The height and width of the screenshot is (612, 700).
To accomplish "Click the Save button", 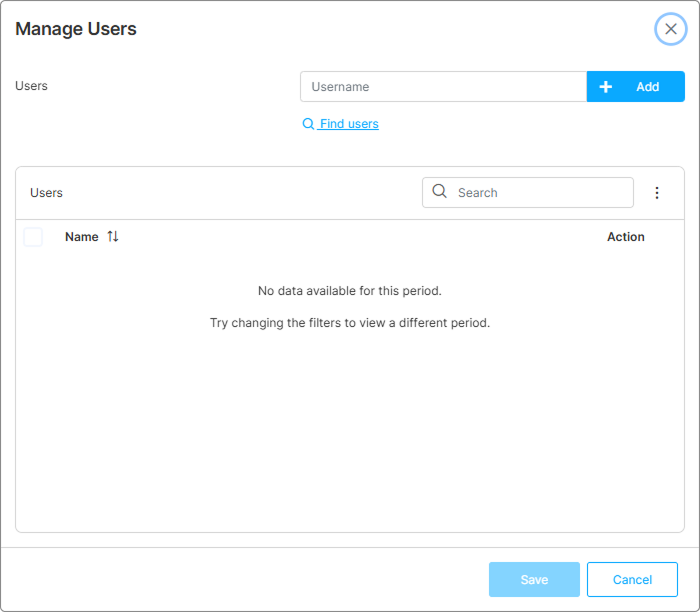I will click(534, 579).
